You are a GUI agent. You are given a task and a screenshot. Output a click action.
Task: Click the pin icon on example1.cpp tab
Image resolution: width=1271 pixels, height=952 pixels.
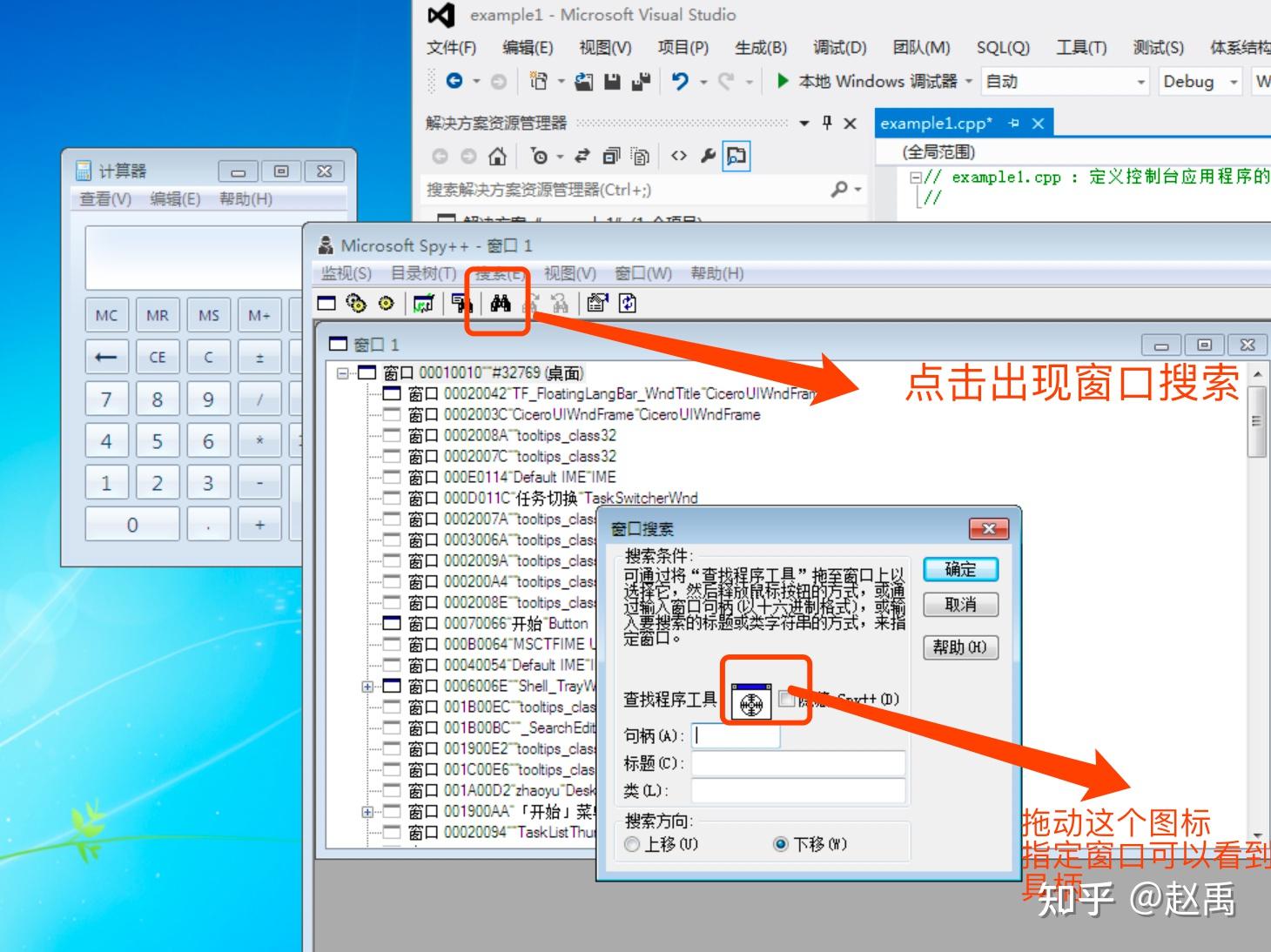(1013, 124)
